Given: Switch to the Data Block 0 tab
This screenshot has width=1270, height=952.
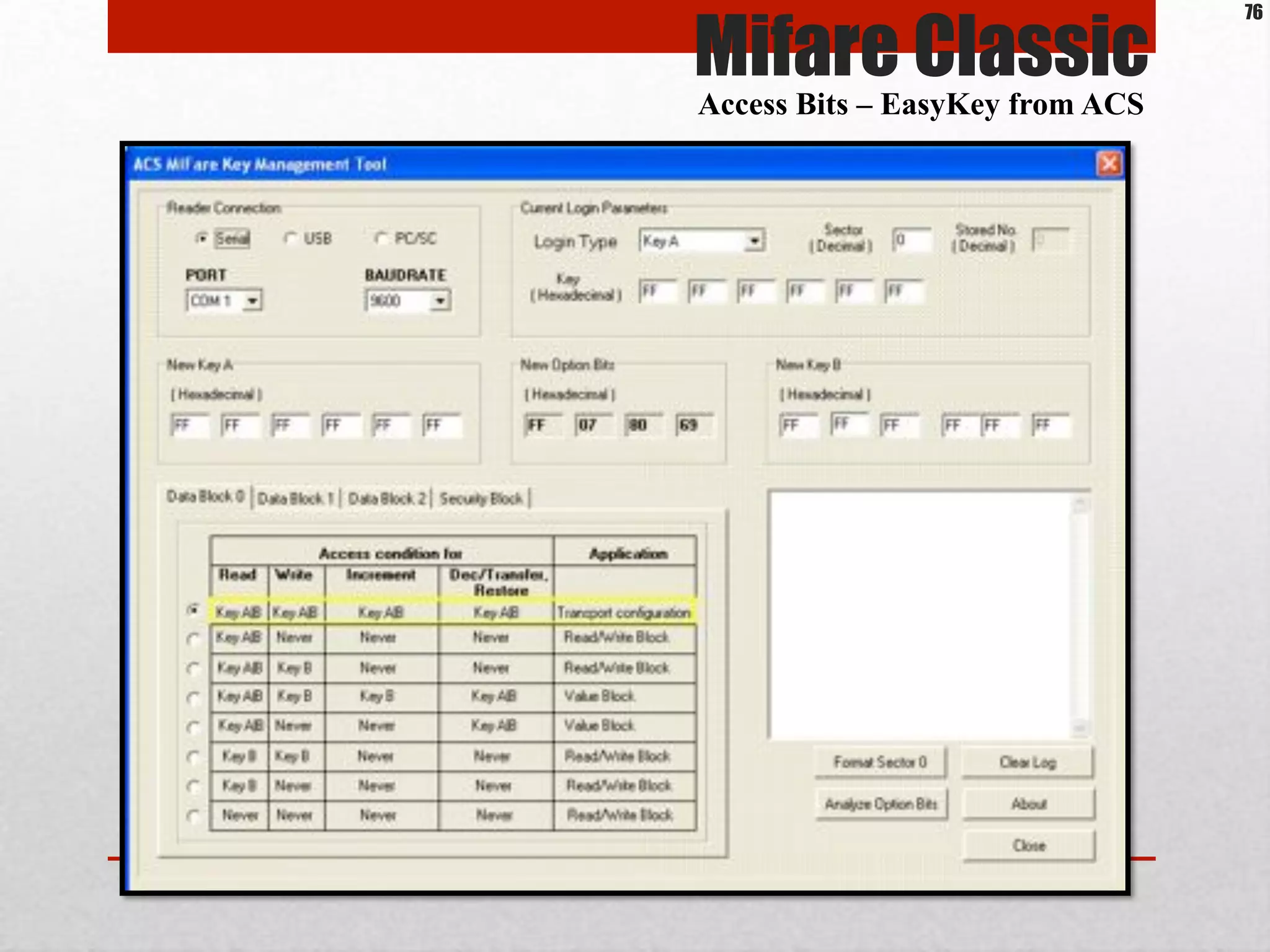Looking at the screenshot, I should tap(205, 497).
